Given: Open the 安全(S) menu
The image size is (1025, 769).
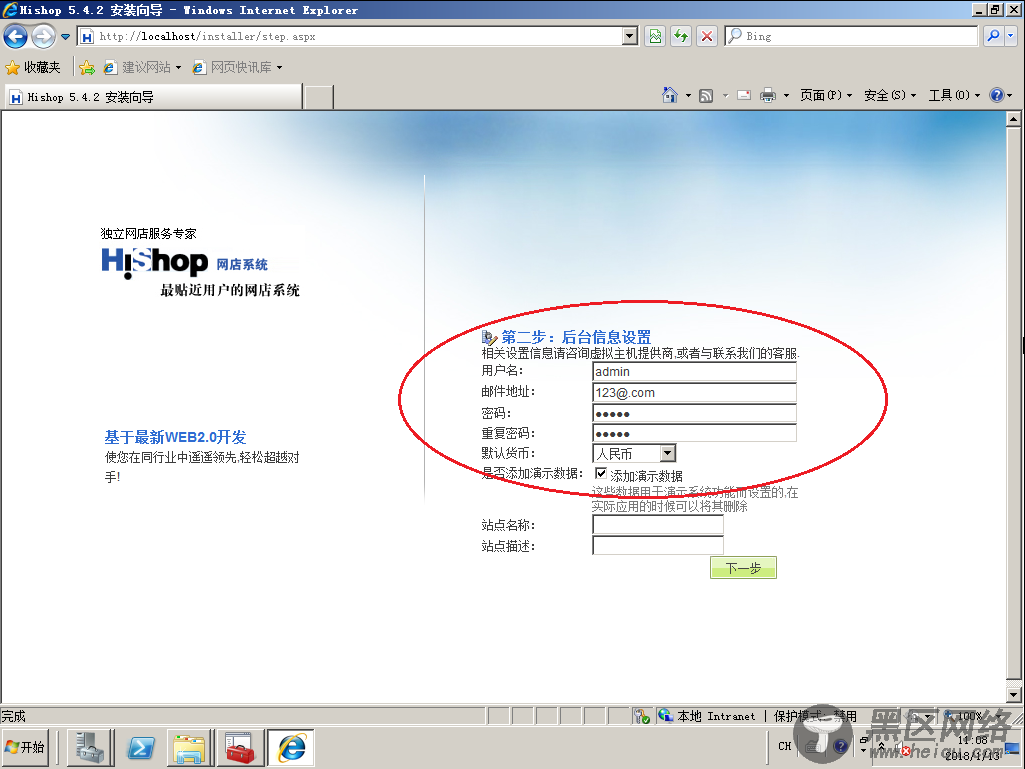Looking at the screenshot, I should [x=890, y=95].
